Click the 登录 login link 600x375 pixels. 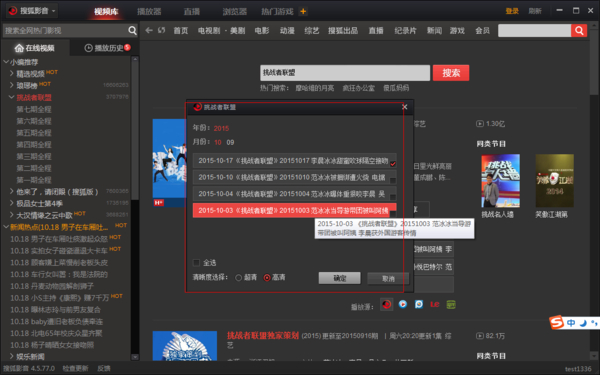pos(512,11)
